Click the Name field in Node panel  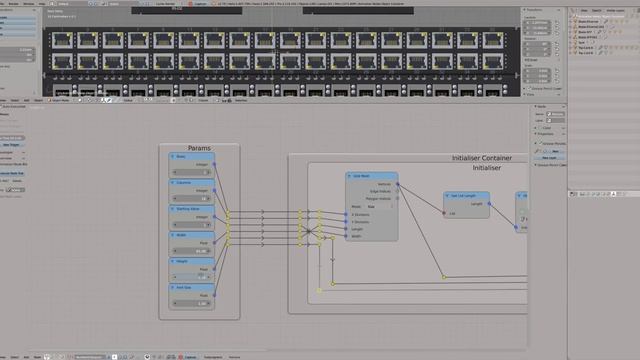point(555,114)
